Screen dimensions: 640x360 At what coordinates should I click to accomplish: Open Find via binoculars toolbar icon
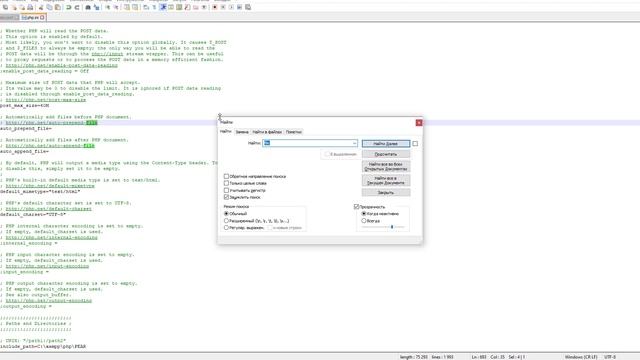coord(88,7)
